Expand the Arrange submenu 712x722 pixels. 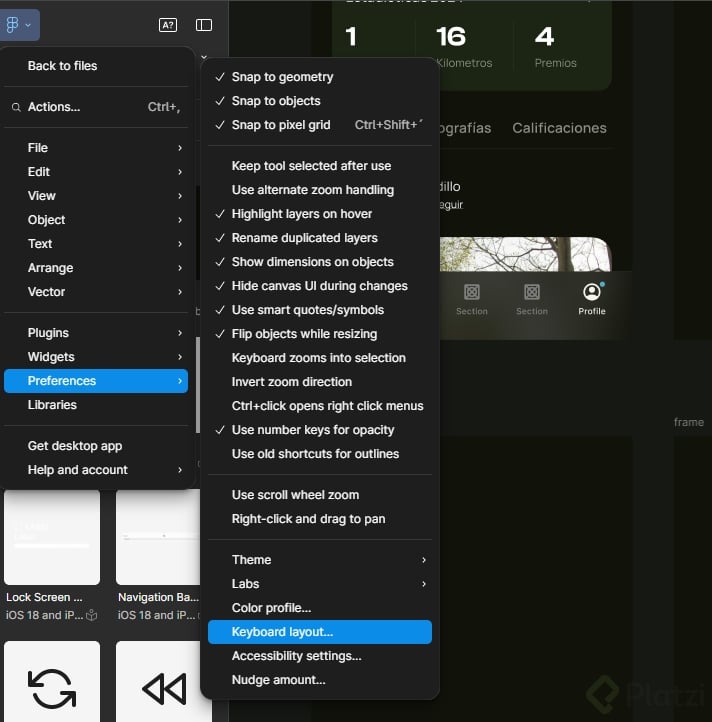96,268
